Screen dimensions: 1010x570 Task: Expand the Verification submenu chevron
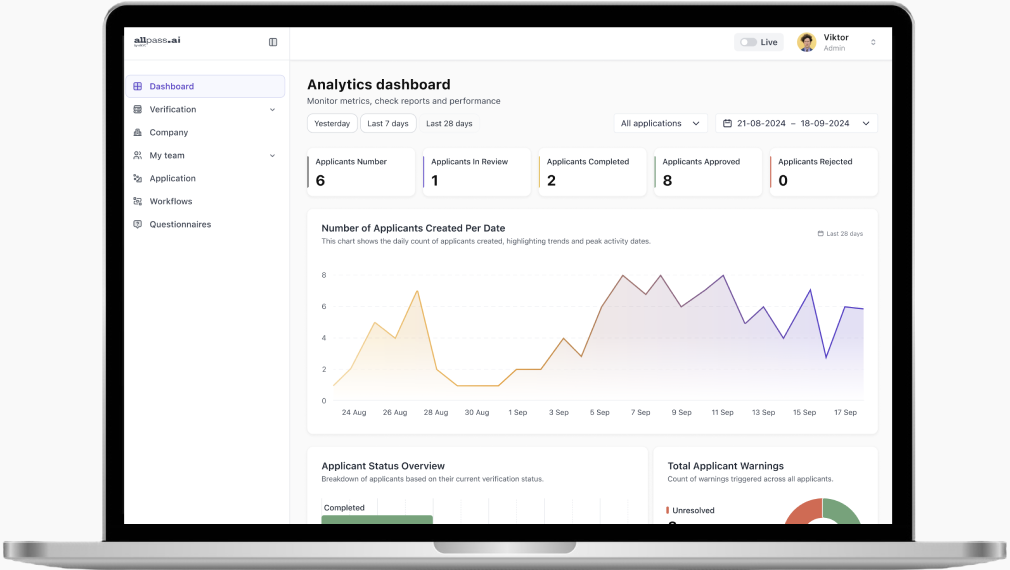(x=272, y=110)
